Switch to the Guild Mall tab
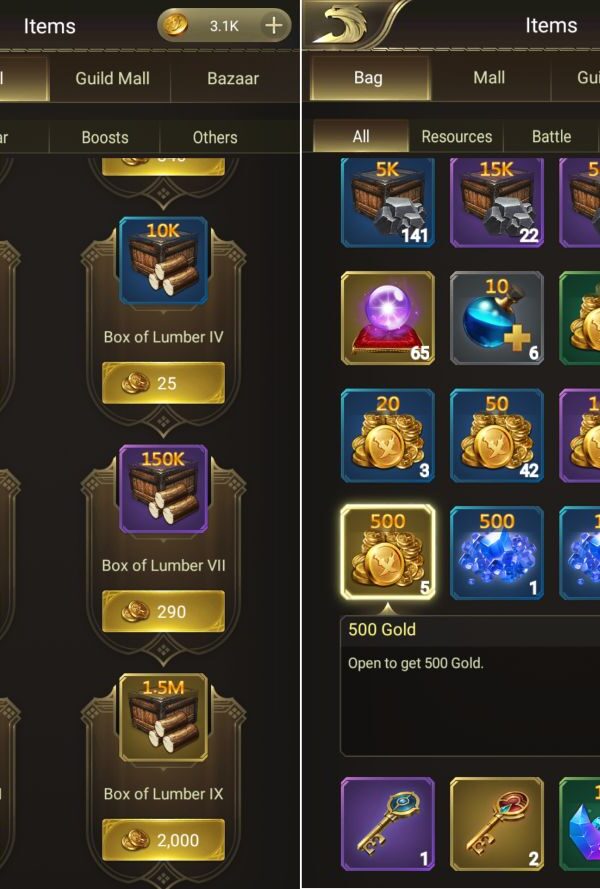600x889 pixels. (x=112, y=78)
